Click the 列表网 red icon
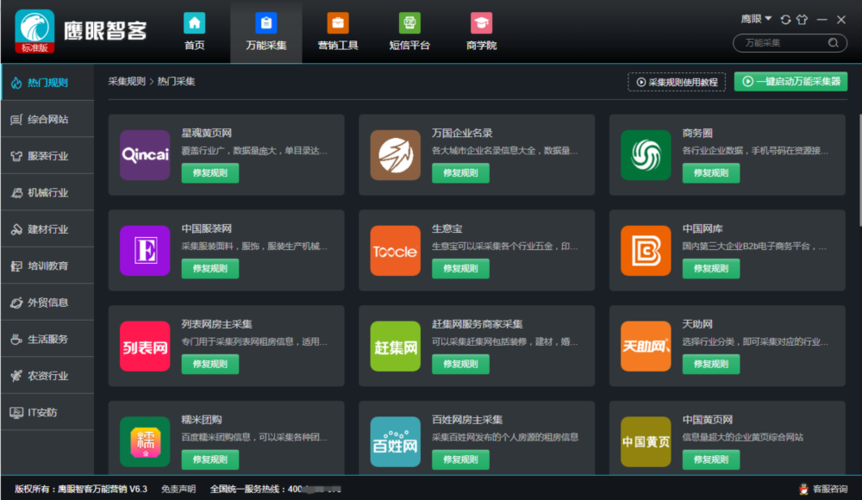The width and height of the screenshot is (862, 500). tap(145, 346)
